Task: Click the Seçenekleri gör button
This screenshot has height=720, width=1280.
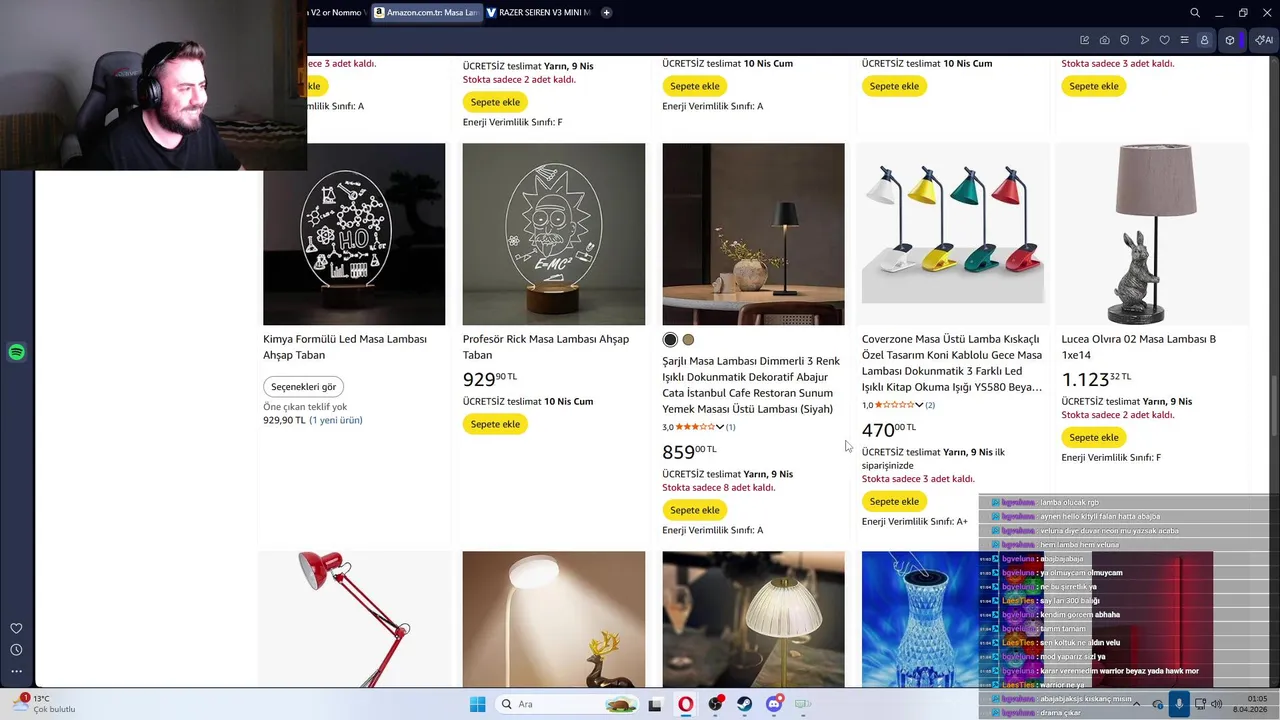Action: [x=304, y=387]
